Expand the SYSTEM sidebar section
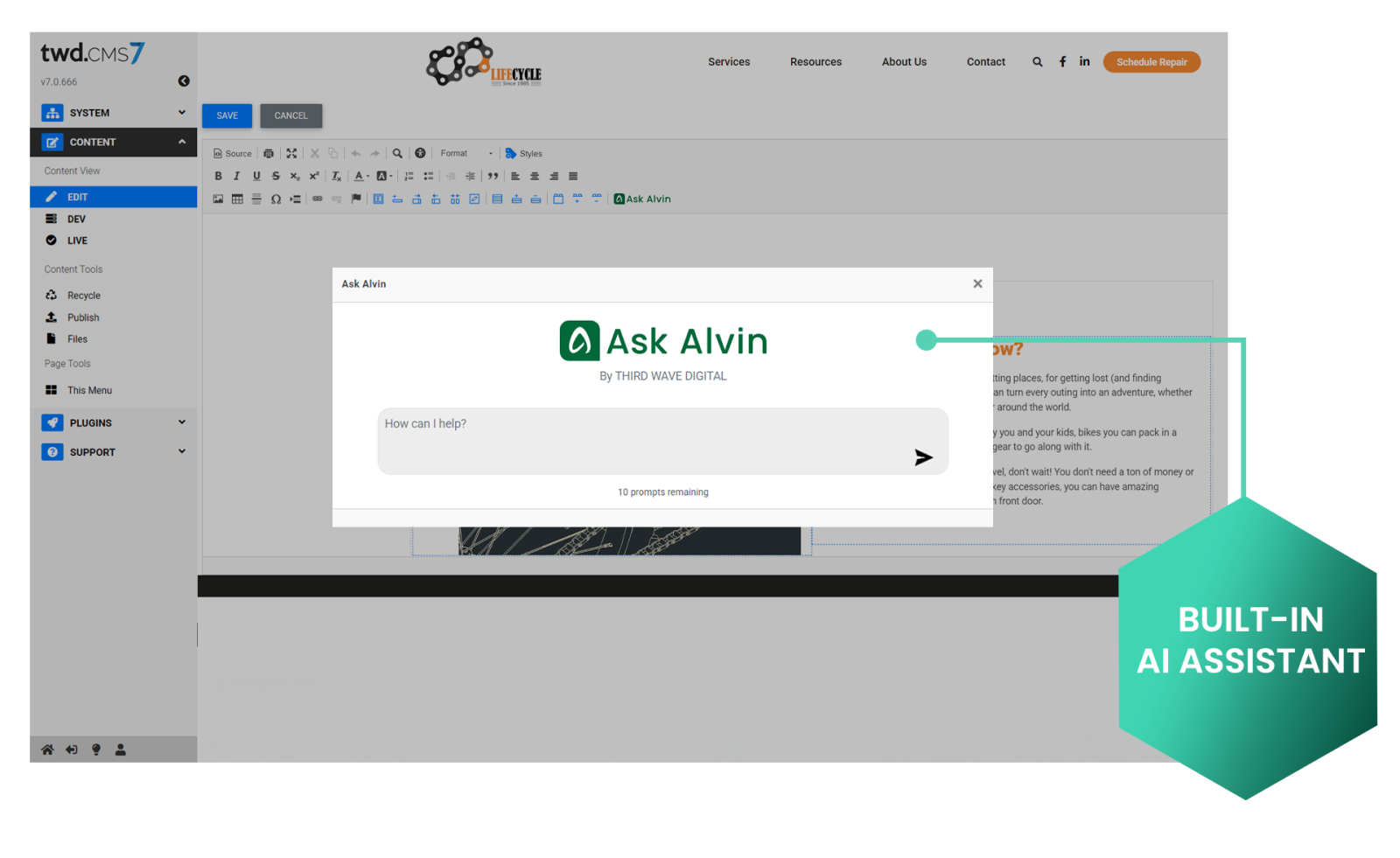The height and width of the screenshot is (858, 1400). (114, 113)
